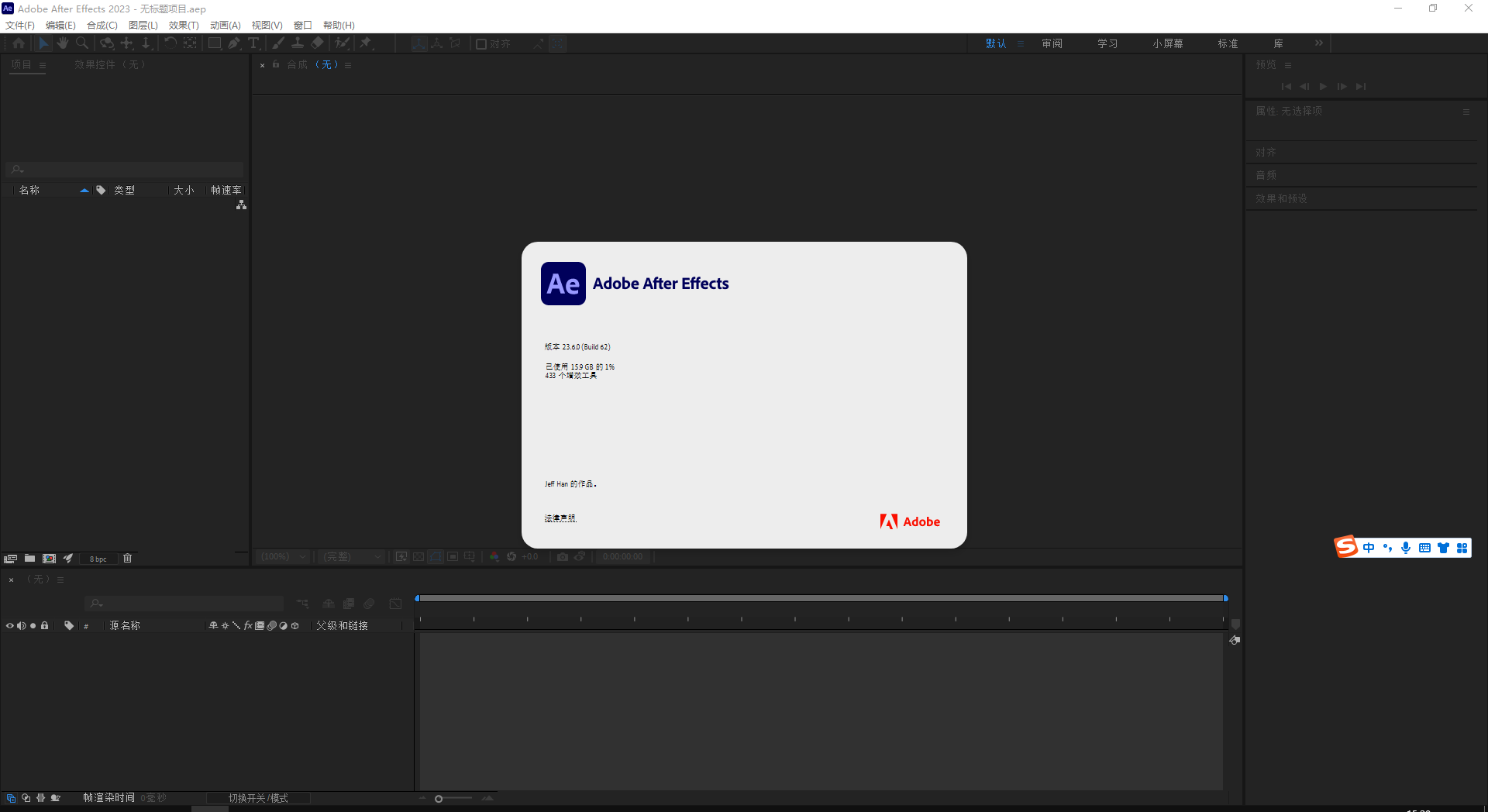Select the Zoom tool

81,43
